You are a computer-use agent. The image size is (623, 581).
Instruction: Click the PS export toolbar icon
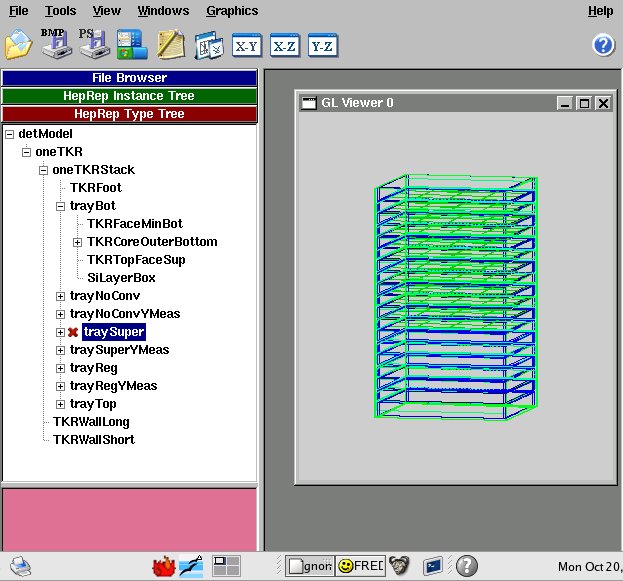coord(92,44)
